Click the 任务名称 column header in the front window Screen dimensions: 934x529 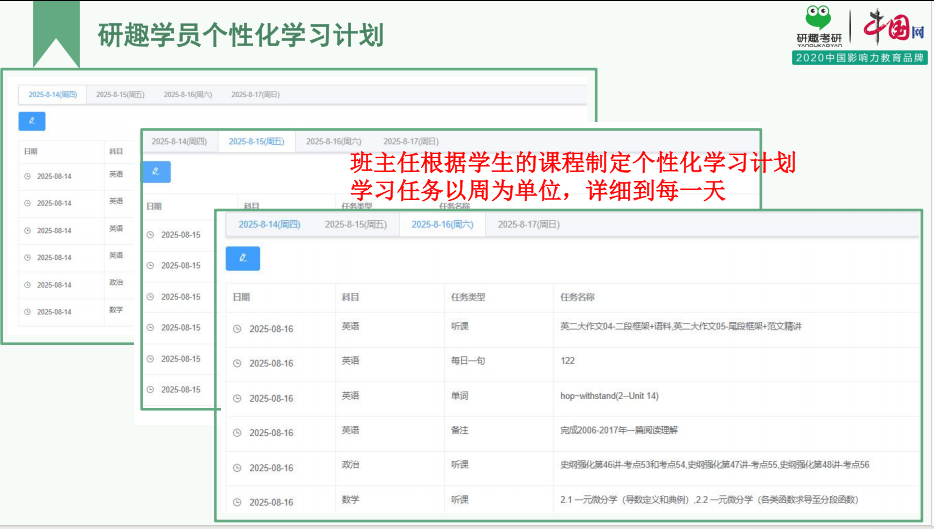(x=577, y=297)
